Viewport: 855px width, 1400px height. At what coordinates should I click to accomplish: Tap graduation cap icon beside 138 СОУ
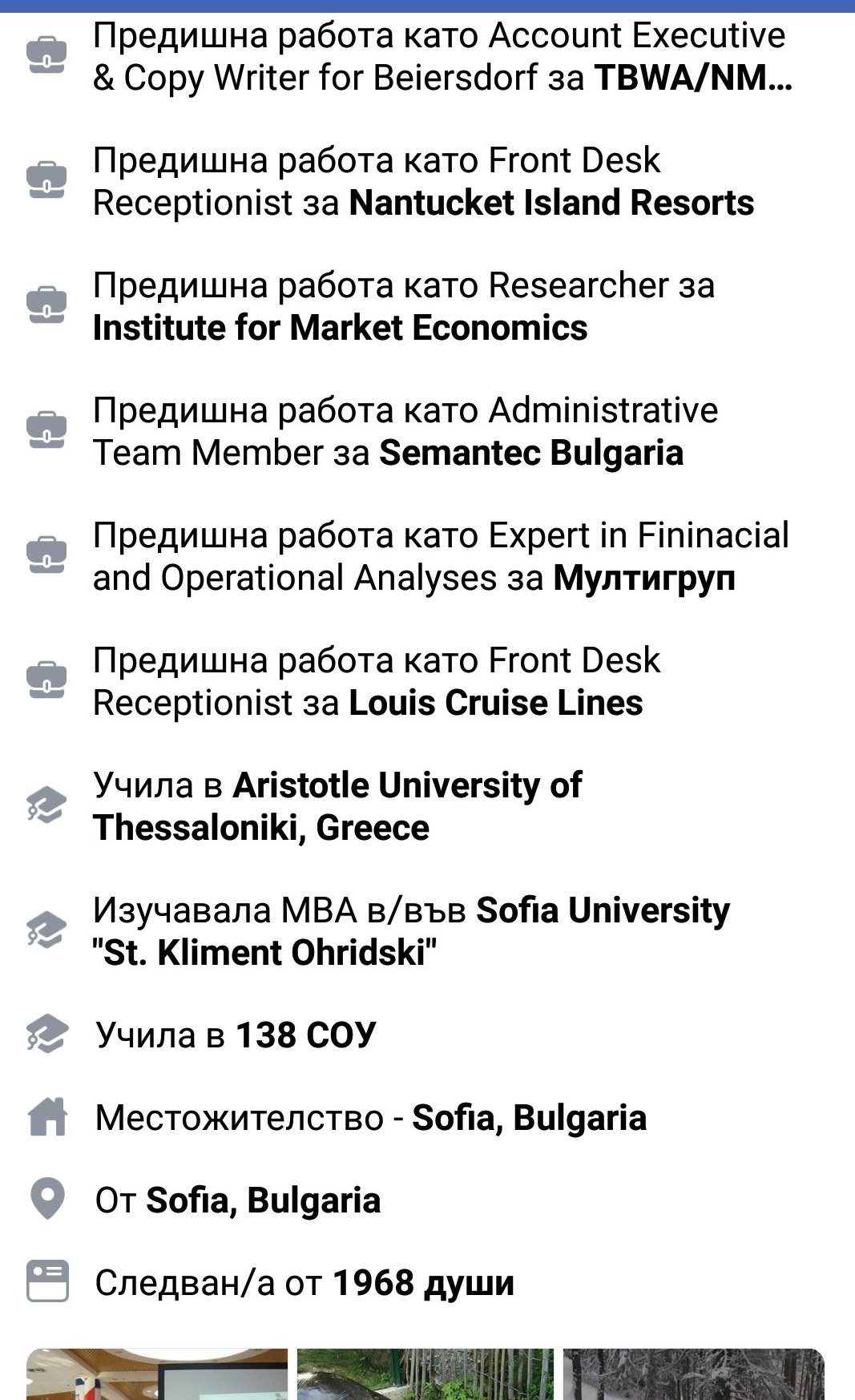tap(46, 1035)
